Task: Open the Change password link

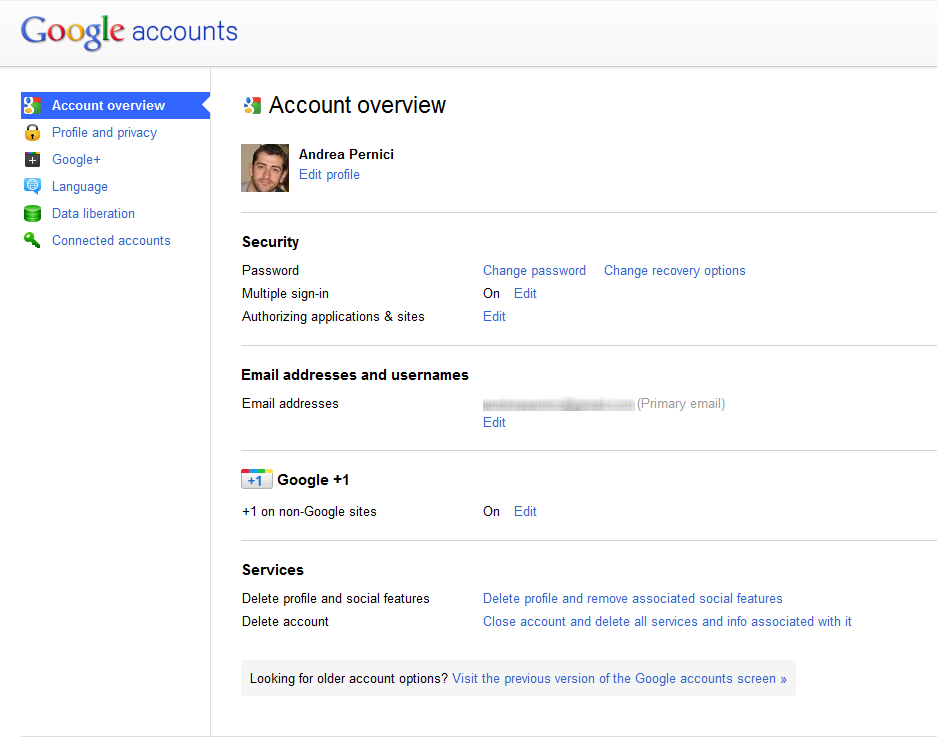Action: [x=534, y=270]
